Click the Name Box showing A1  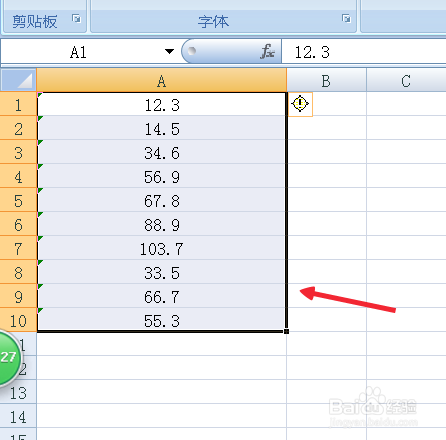click(78, 52)
